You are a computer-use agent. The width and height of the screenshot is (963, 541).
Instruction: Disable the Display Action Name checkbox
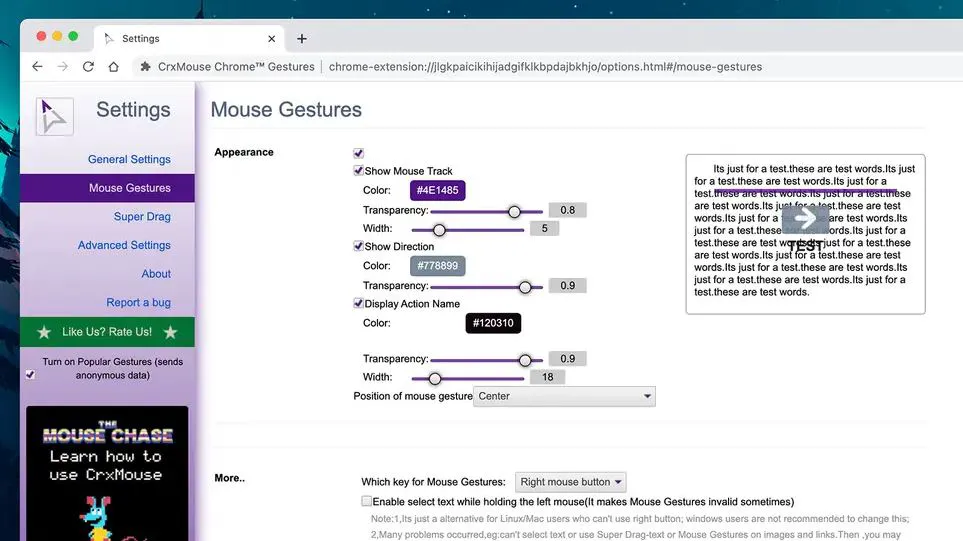click(x=358, y=303)
